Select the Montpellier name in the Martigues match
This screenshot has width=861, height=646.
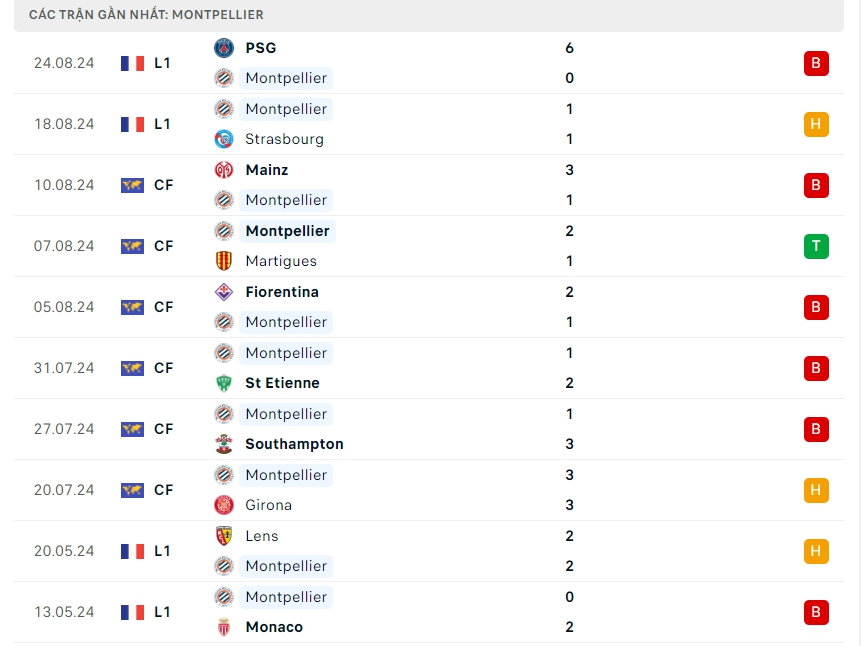[287, 231]
